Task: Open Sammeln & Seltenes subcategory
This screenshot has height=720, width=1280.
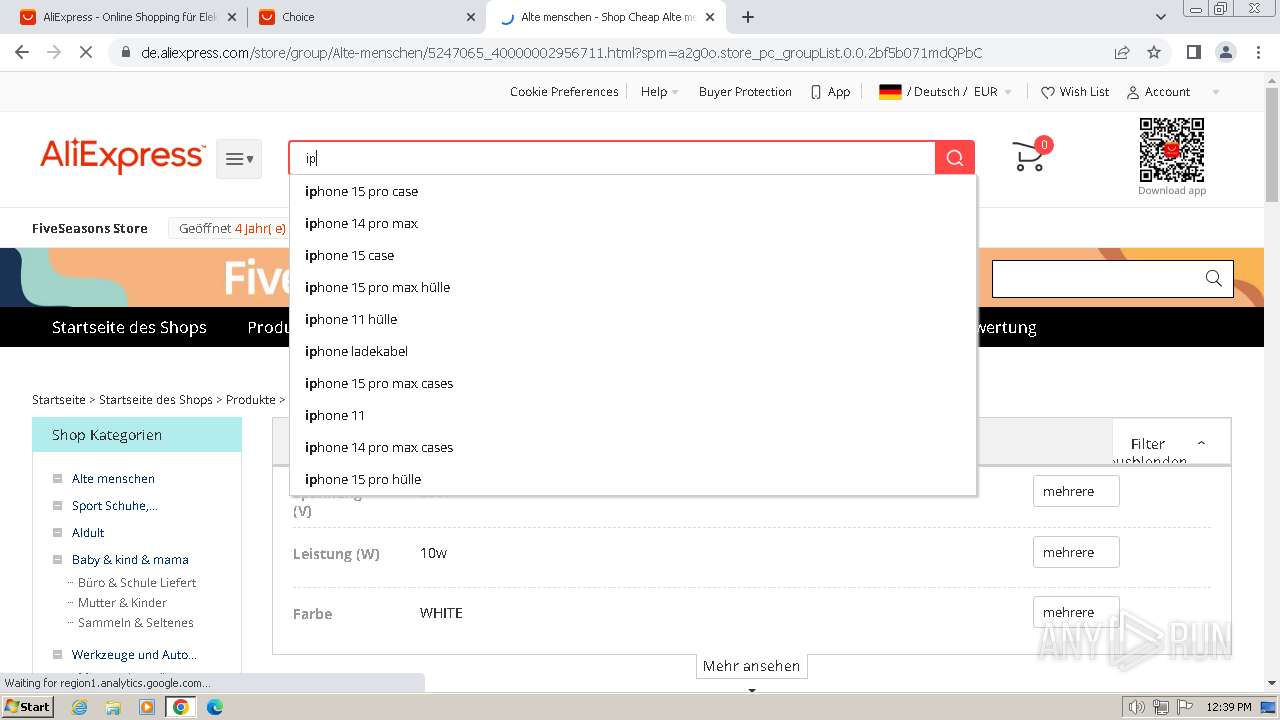Action: coord(136,622)
